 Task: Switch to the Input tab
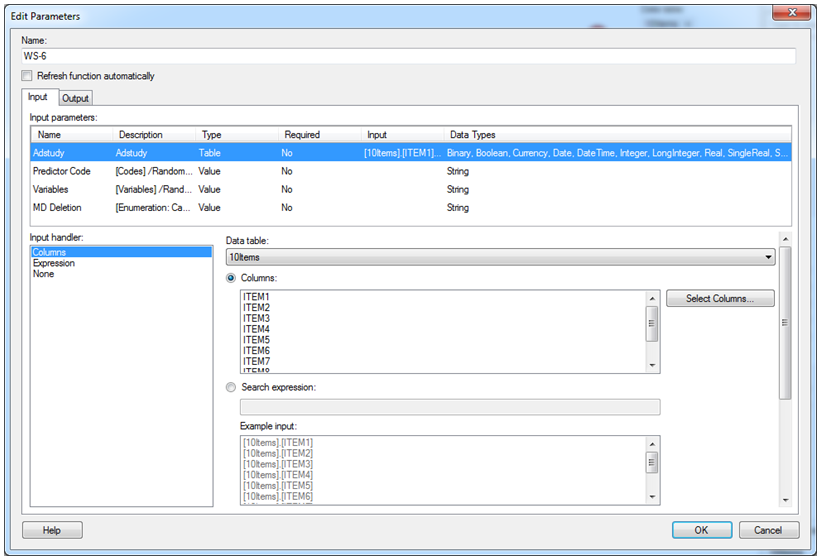(x=37, y=98)
